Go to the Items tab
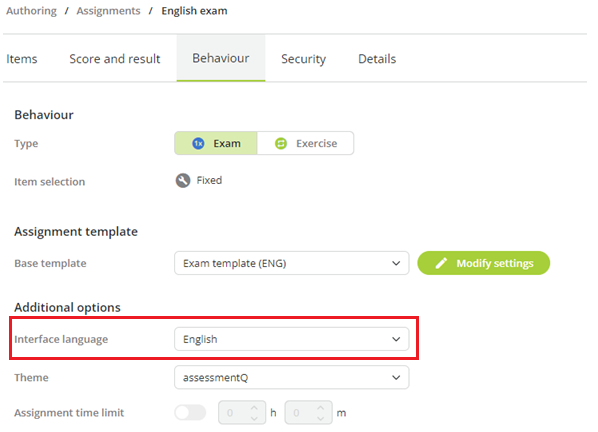The width and height of the screenshot is (598, 432). click(x=22, y=59)
